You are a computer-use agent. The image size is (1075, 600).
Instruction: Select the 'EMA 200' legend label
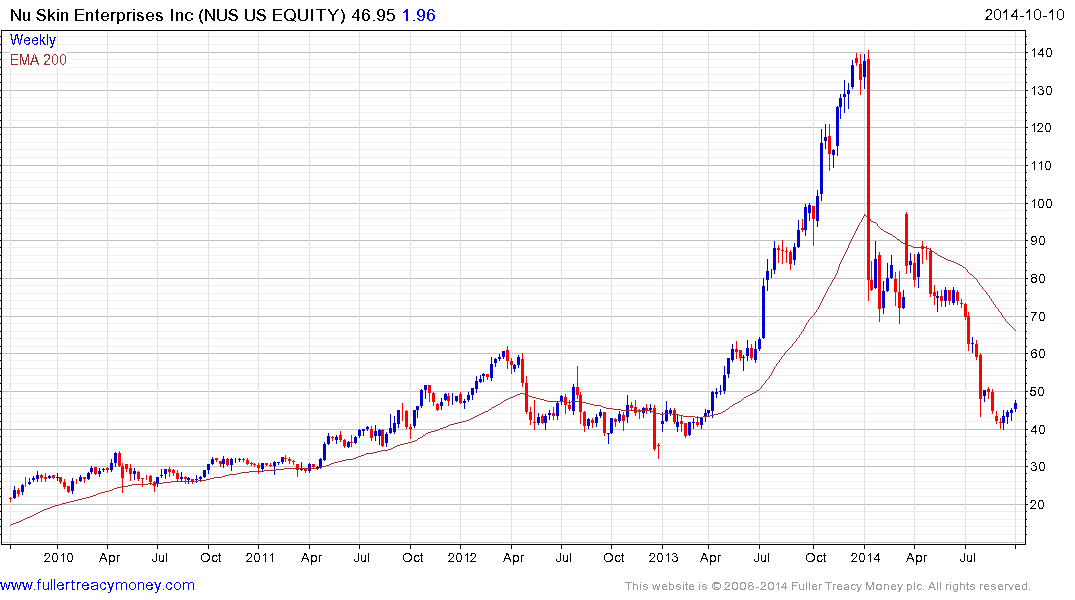click(x=38, y=60)
